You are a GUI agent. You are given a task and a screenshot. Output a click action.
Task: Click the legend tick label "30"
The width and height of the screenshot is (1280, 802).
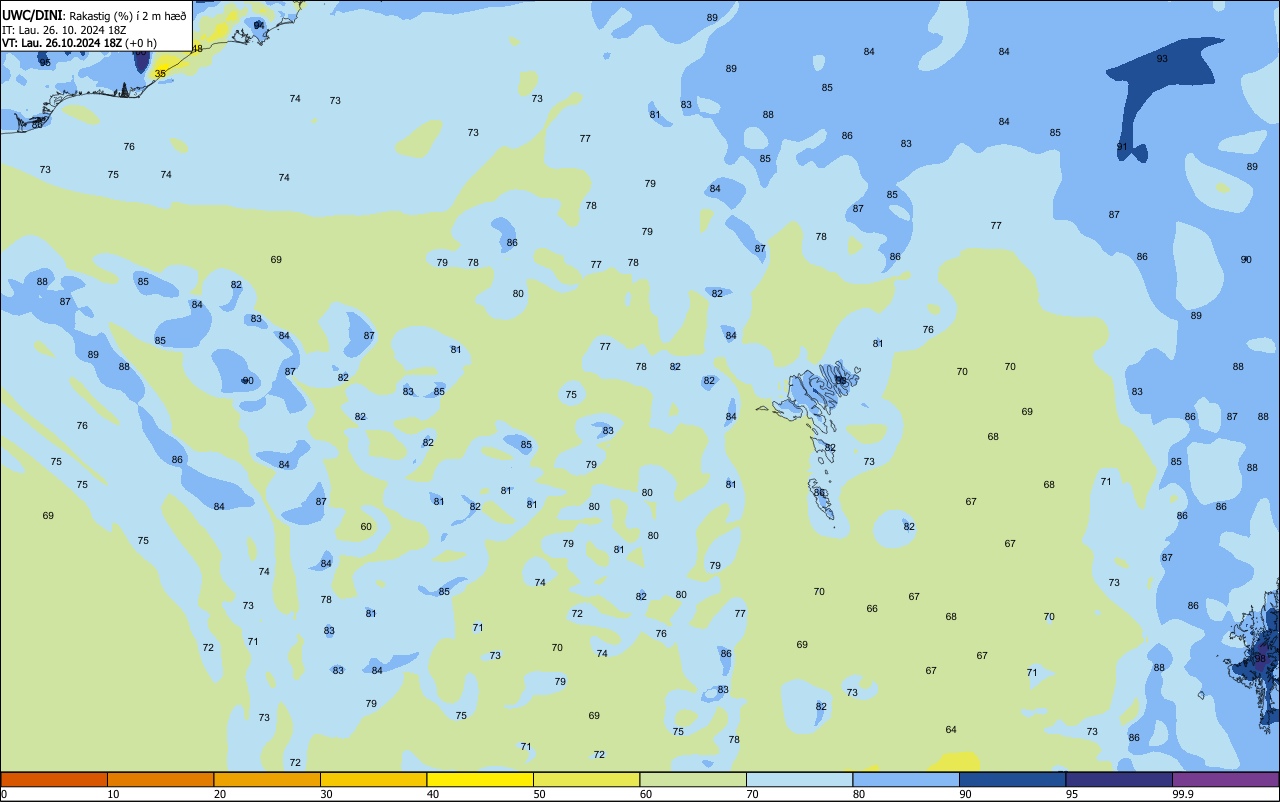pos(326,794)
